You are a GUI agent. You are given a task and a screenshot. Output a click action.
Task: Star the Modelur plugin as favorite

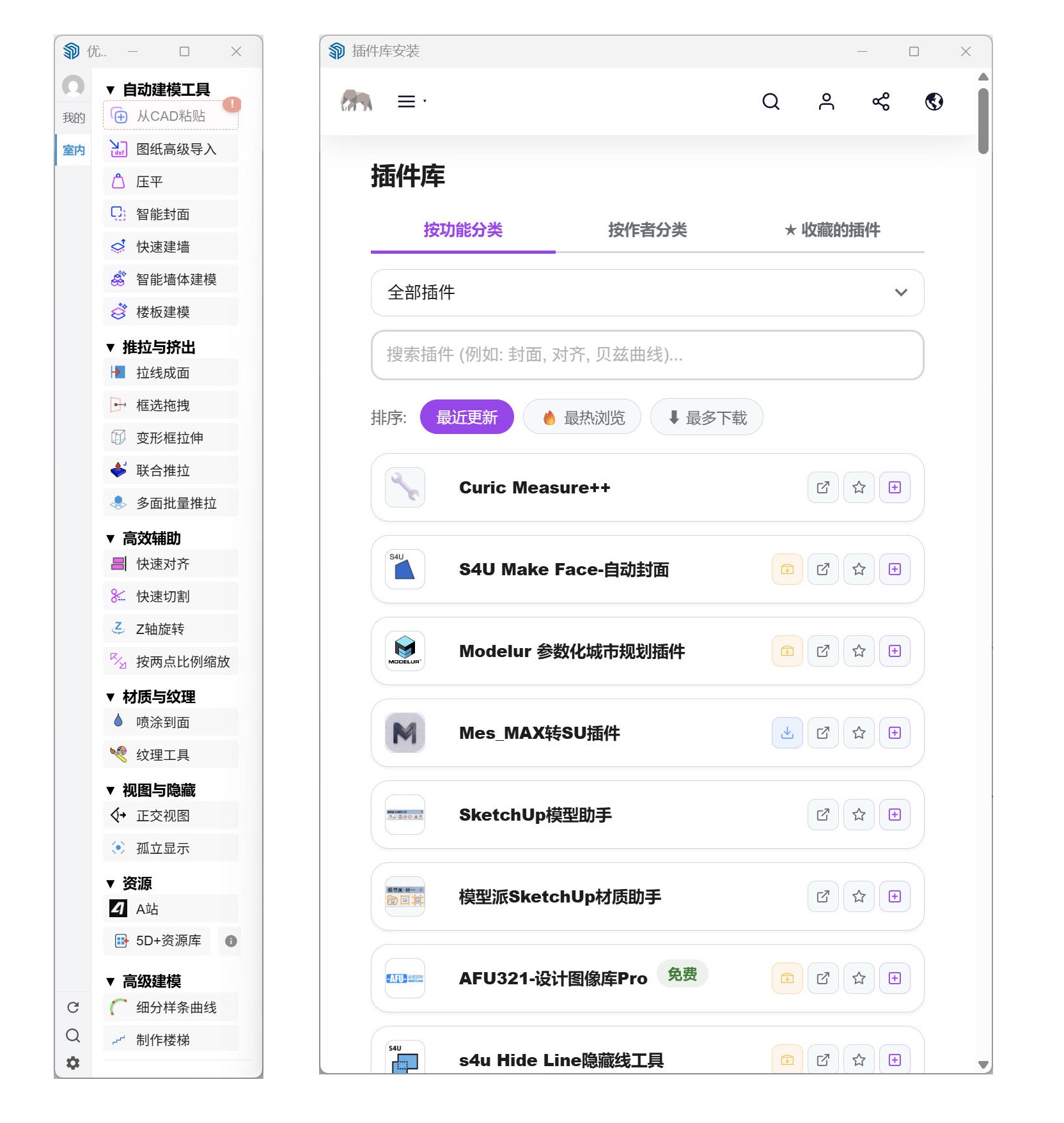coord(859,651)
